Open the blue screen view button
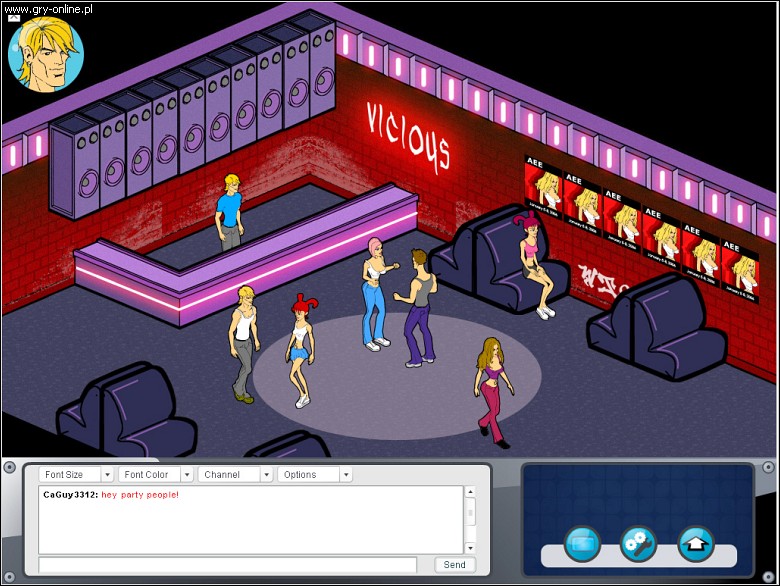780x586 pixels. (582, 544)
